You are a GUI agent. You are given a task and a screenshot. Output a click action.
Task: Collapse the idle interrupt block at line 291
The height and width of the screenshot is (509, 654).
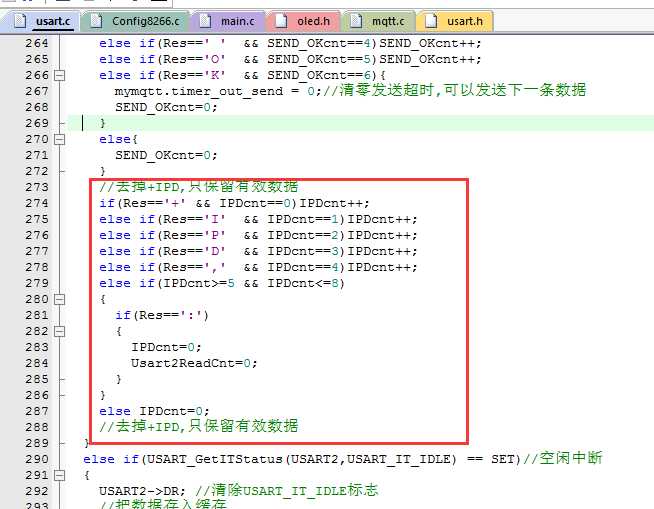point(60,475)
